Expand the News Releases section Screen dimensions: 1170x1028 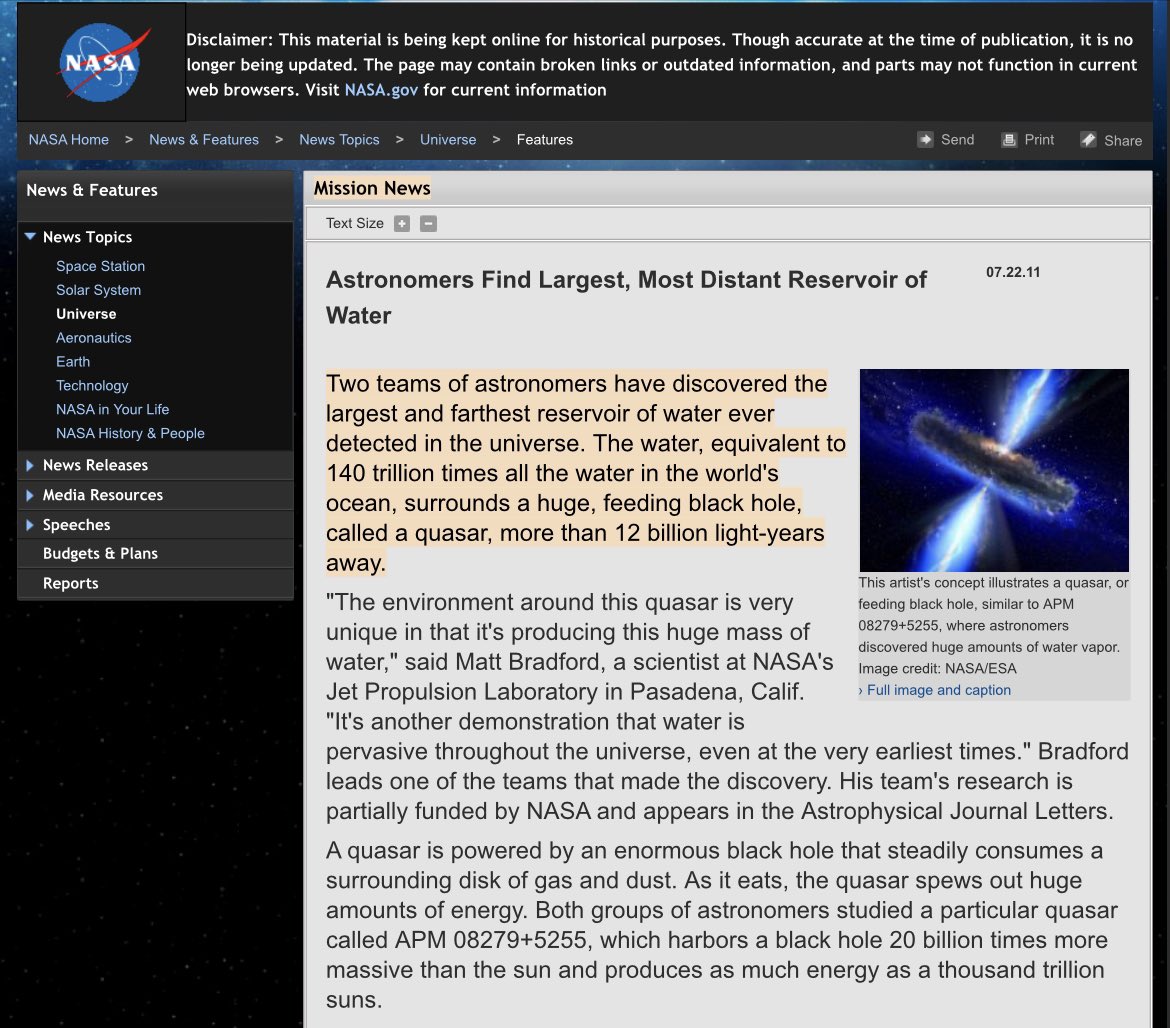click(x=30, y=466)
